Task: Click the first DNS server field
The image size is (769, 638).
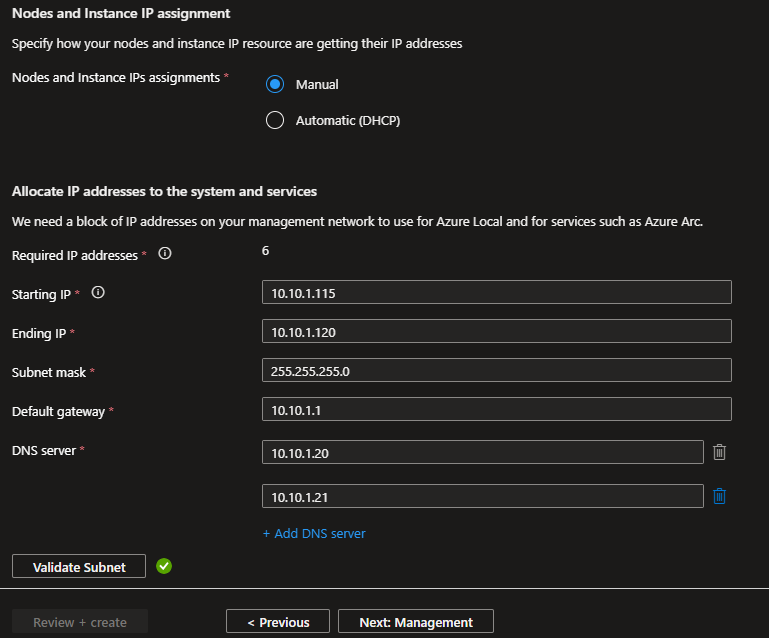Action: (x=482, y=453)
